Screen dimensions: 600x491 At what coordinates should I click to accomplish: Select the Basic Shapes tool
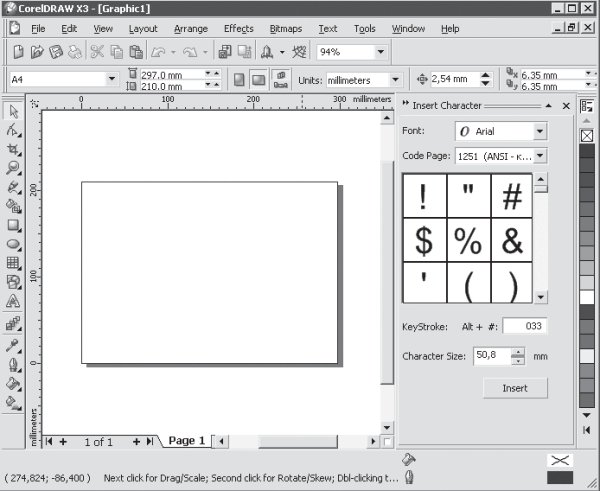pos(13,282)
